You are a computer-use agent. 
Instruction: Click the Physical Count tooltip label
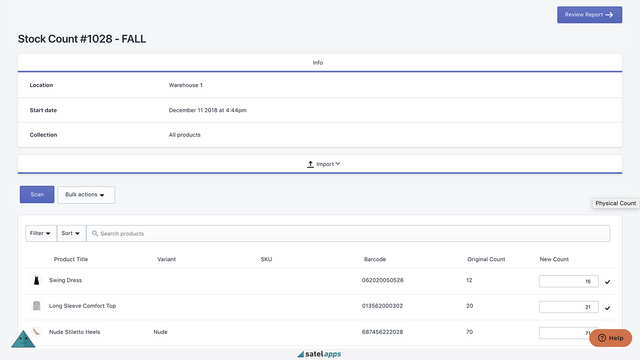coord(615,203)
